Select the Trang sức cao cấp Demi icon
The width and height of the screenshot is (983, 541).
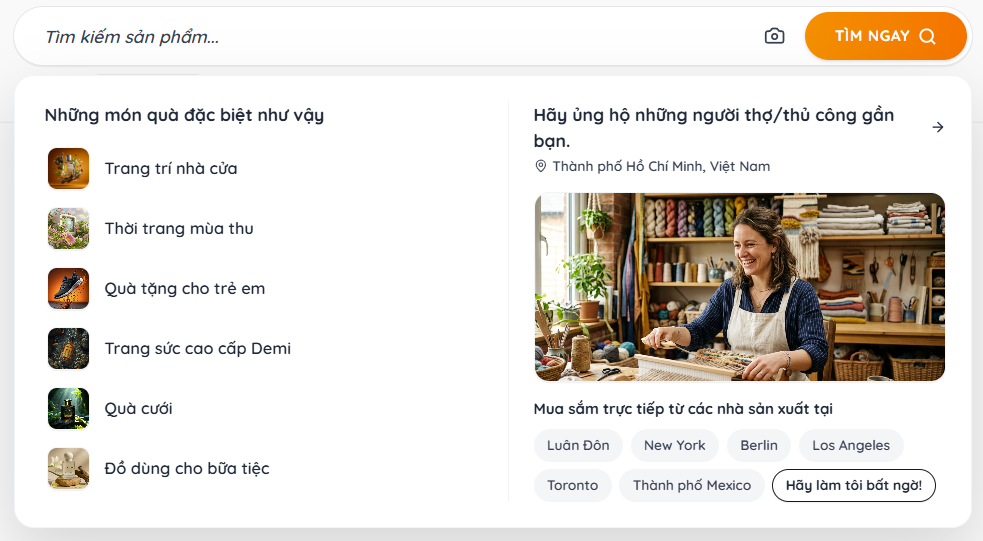[68, 349]
